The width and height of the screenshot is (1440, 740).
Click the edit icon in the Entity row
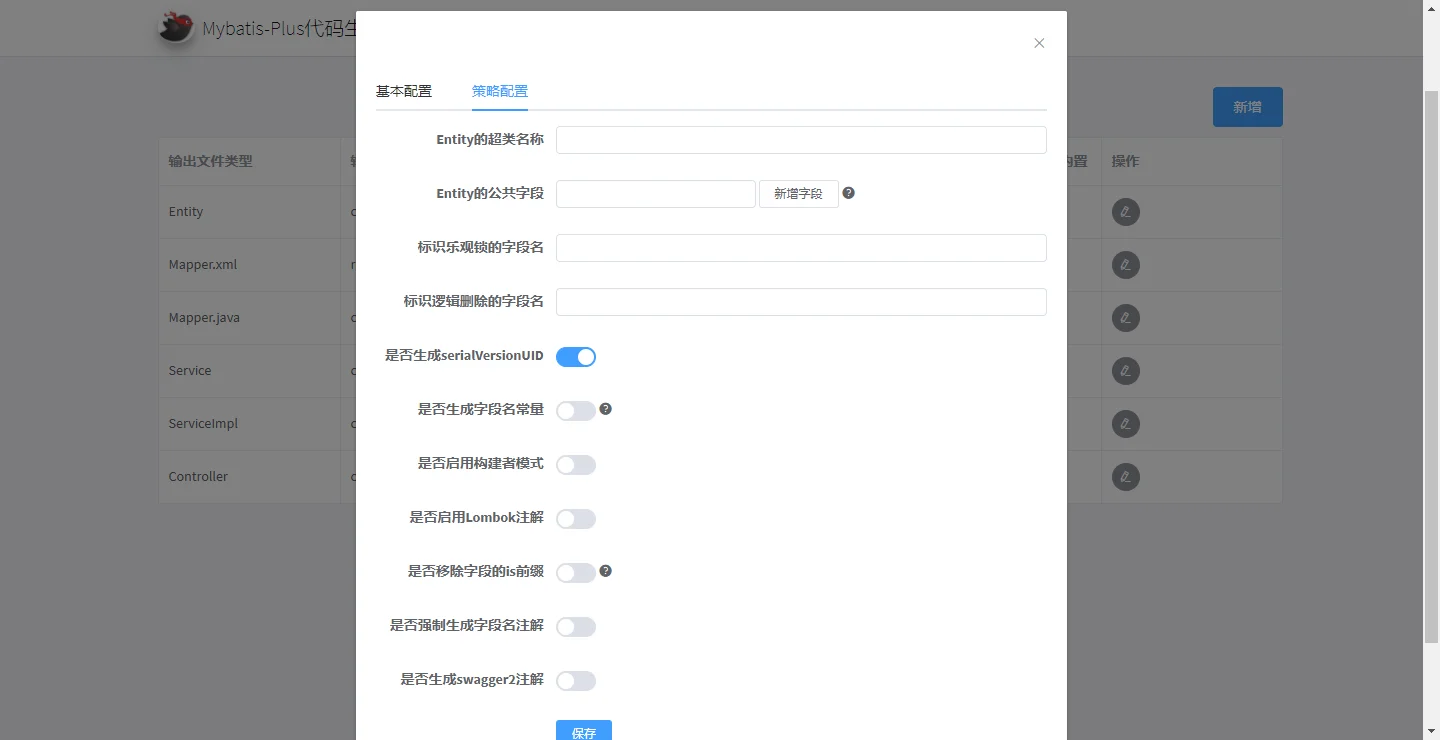[x=1126, y=212]
